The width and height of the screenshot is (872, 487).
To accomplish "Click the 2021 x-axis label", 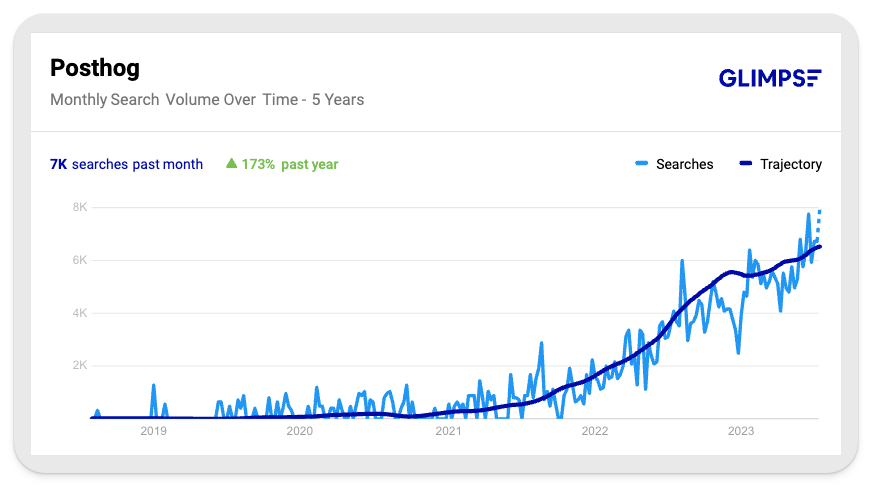I will click(448, 432).
